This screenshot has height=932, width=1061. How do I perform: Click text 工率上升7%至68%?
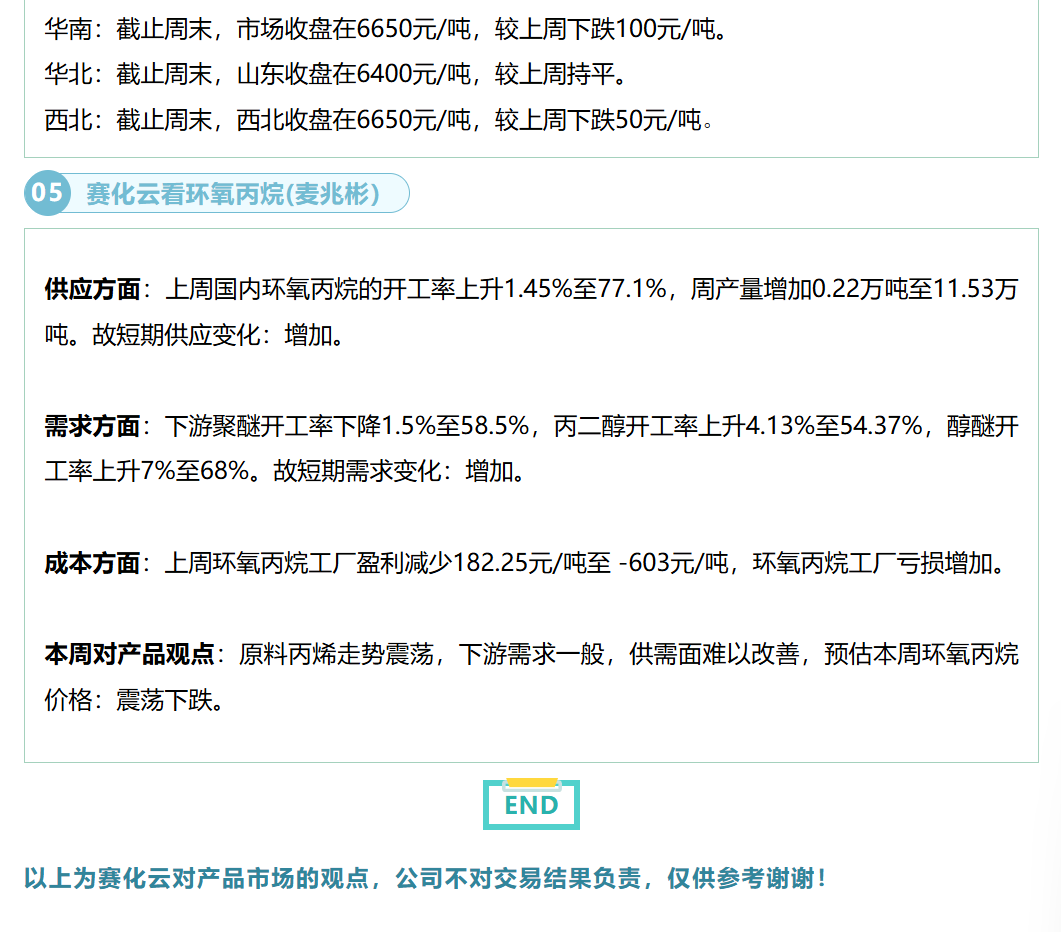pyautogui.click(x=147, y=471)
